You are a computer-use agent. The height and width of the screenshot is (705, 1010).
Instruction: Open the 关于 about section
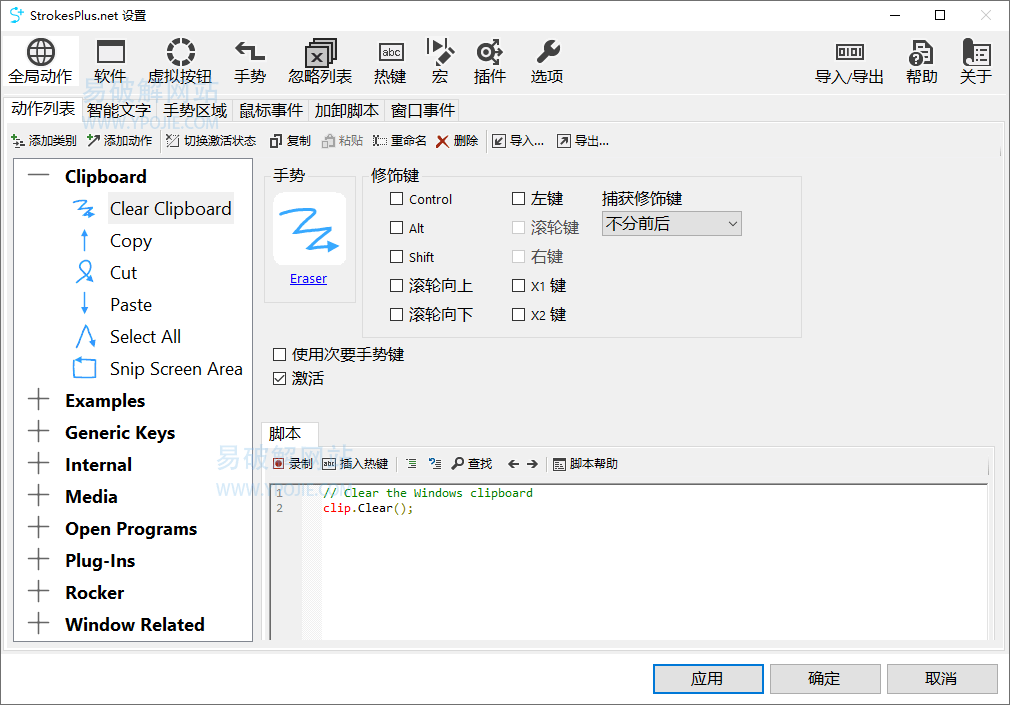tap(975, 62)
